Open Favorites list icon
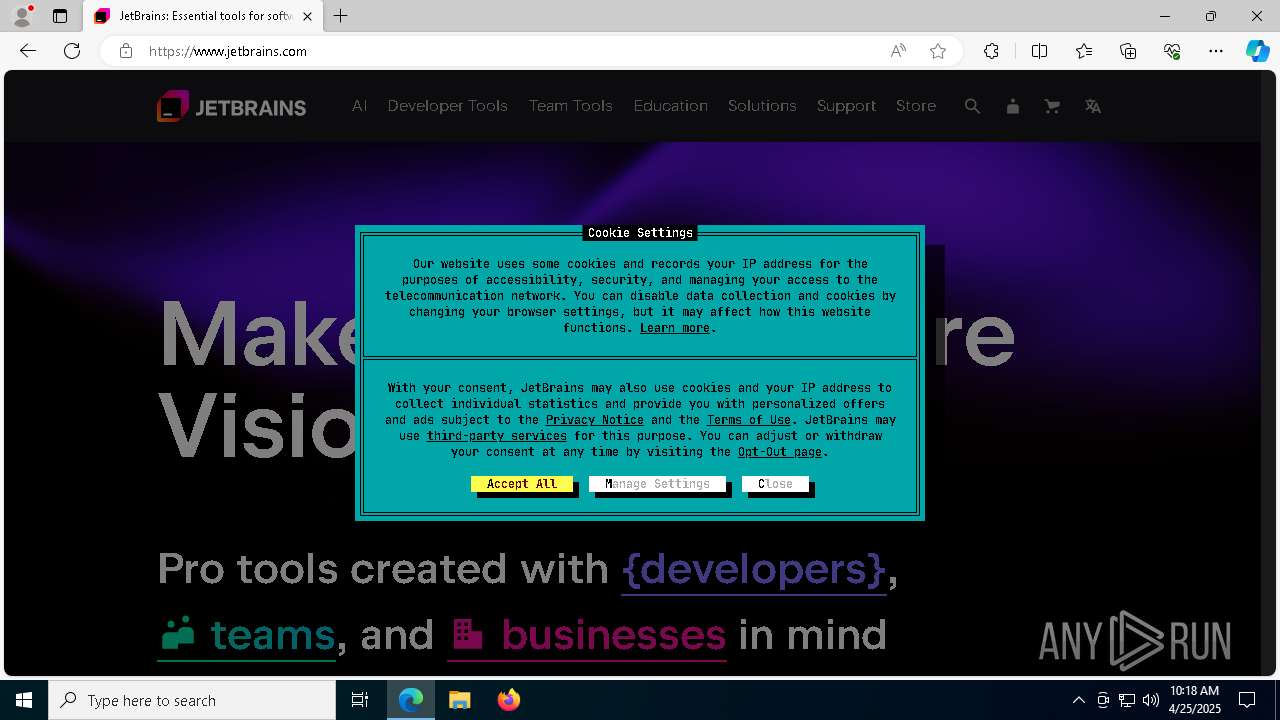This screenshot has width=1280, height=720. (1084, 51)
